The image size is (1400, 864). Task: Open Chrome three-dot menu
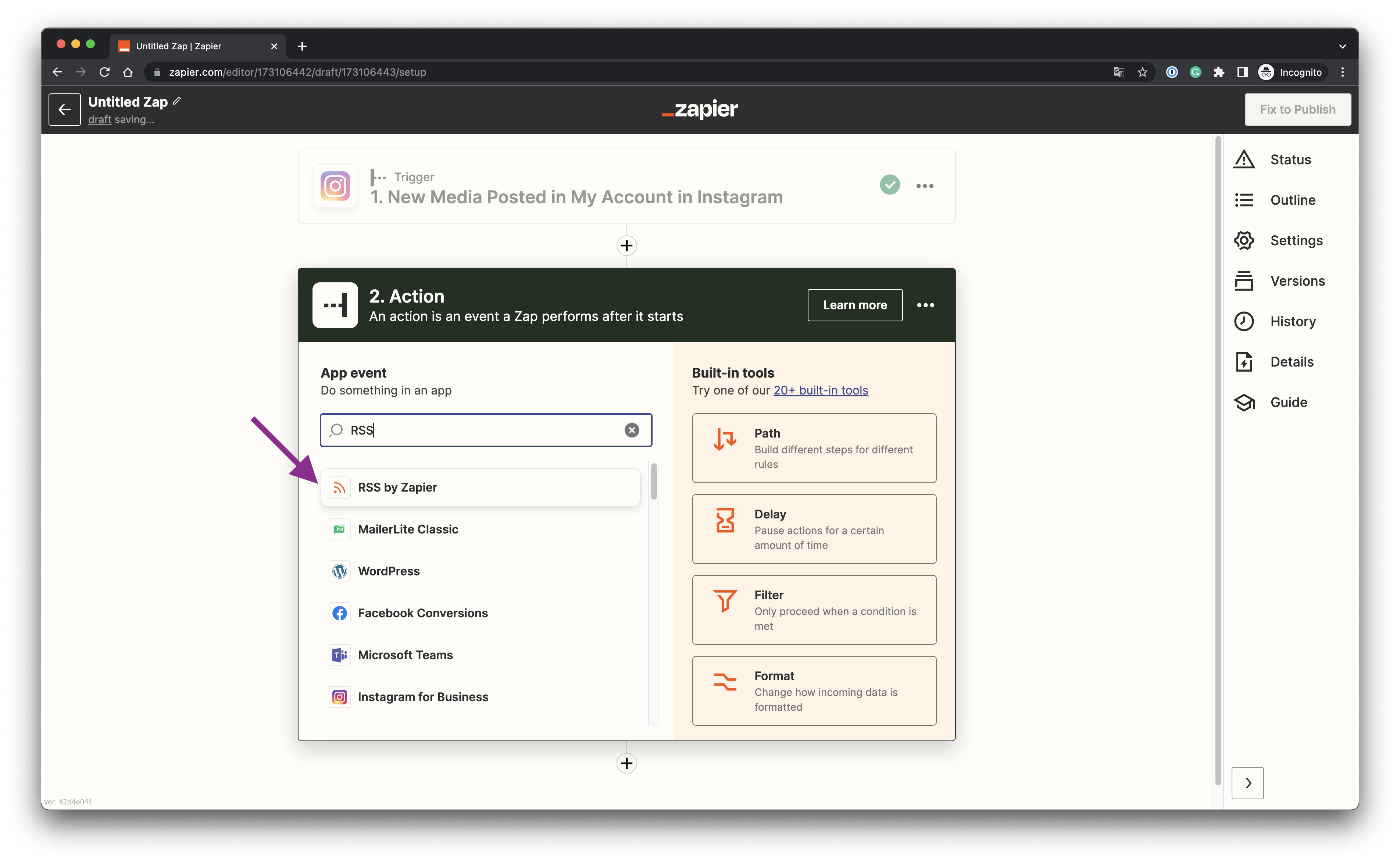pos(1342,72)
